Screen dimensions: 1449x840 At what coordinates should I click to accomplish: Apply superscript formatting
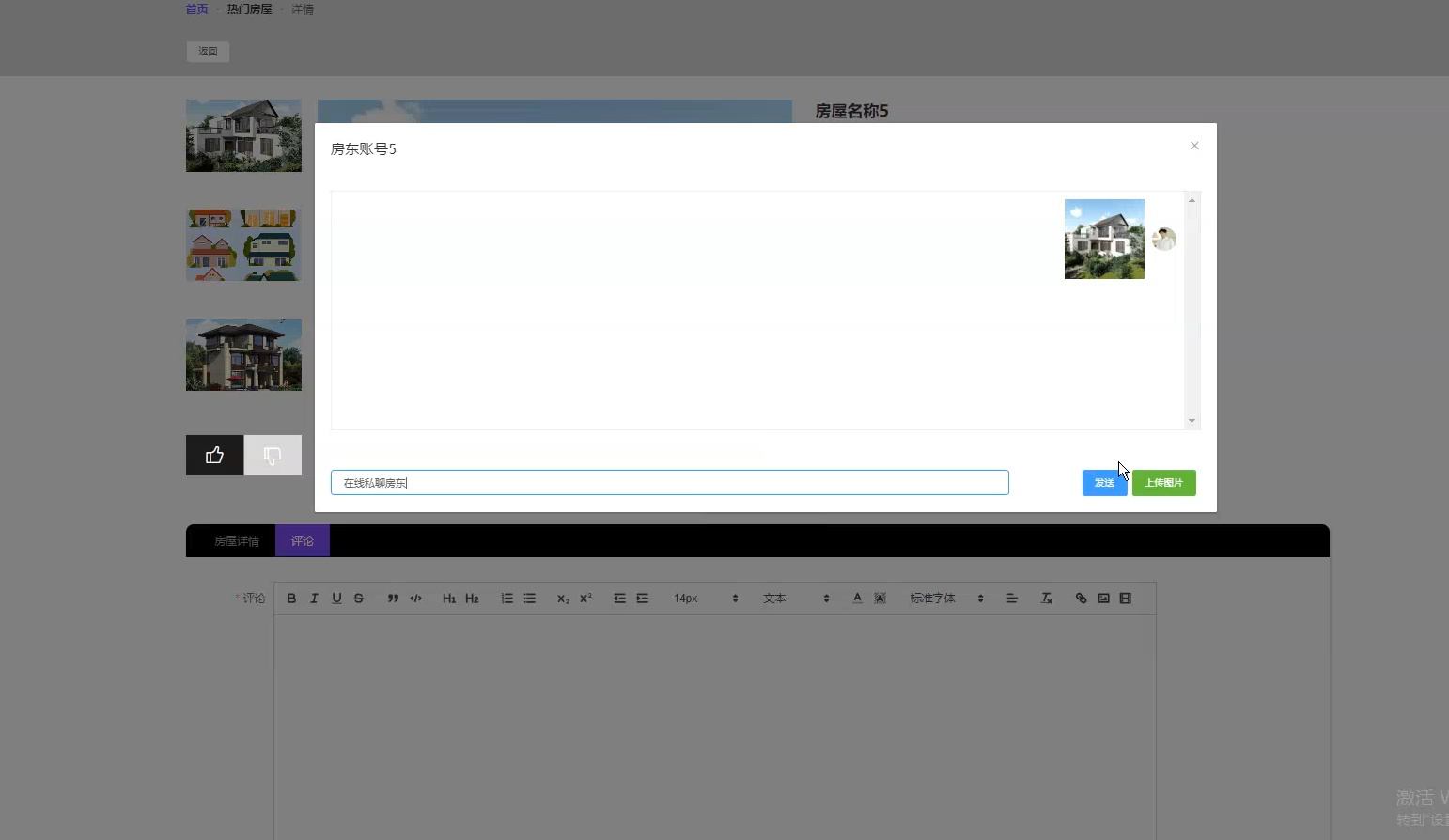(585, 599)
